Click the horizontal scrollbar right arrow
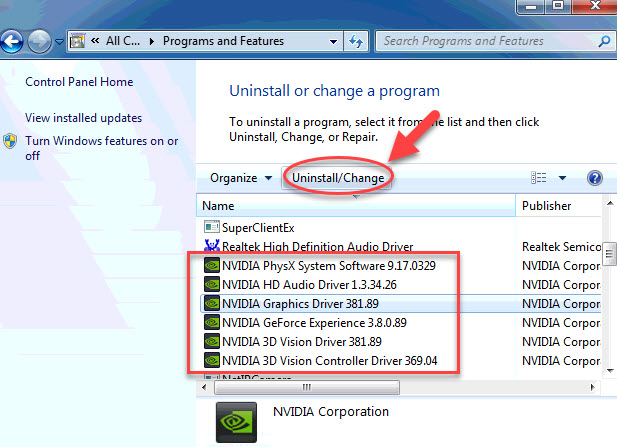Viewport: 617px width, 447px height. [593, 387]
